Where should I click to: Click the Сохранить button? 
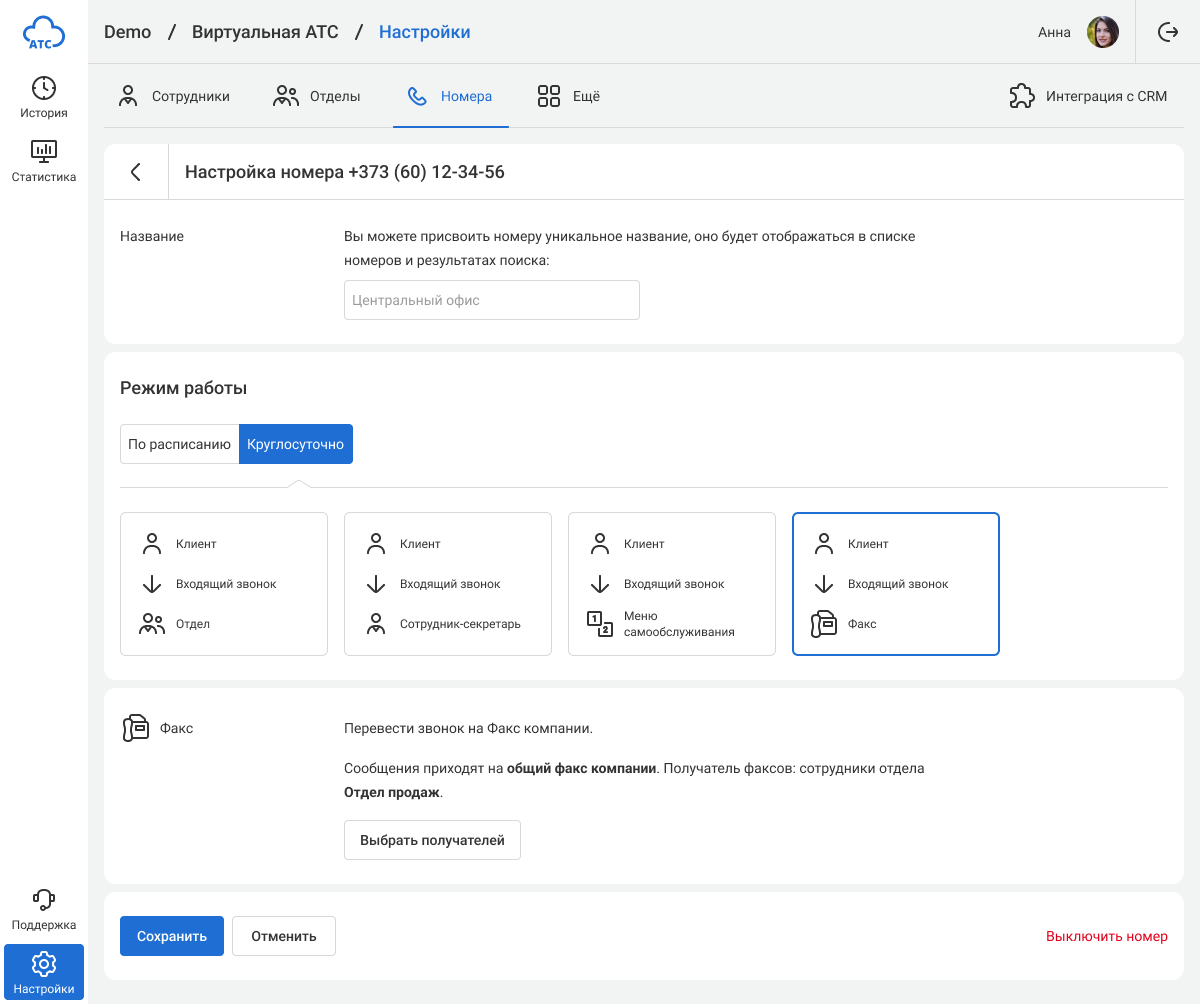172,936
